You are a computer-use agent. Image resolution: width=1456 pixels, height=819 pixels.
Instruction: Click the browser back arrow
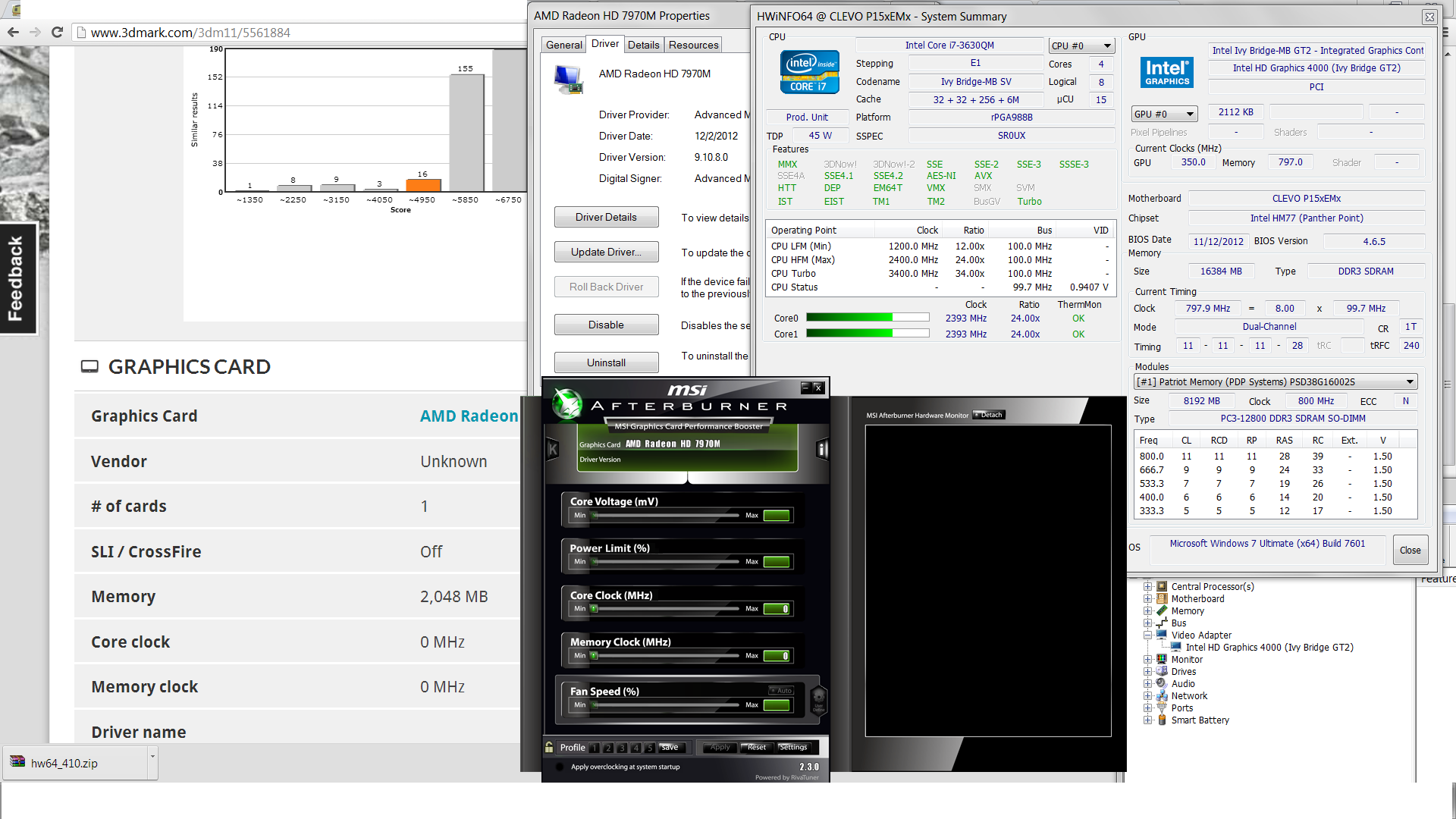(x=13, y=32)
